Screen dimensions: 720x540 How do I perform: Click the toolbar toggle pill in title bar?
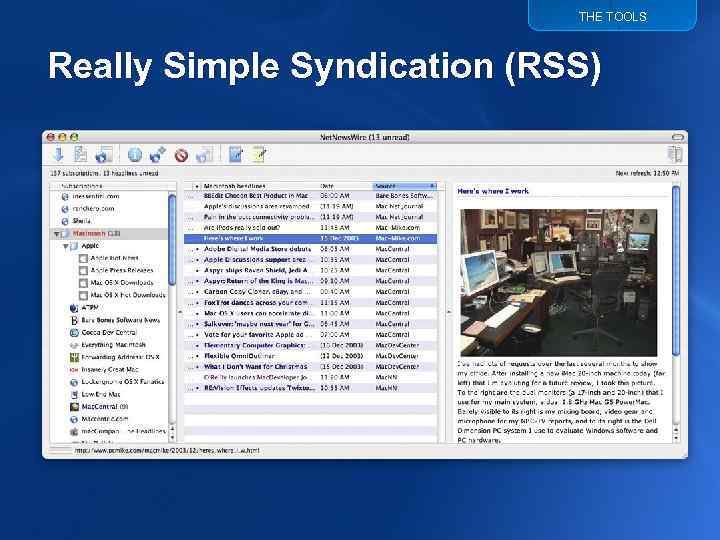(678, 137)
